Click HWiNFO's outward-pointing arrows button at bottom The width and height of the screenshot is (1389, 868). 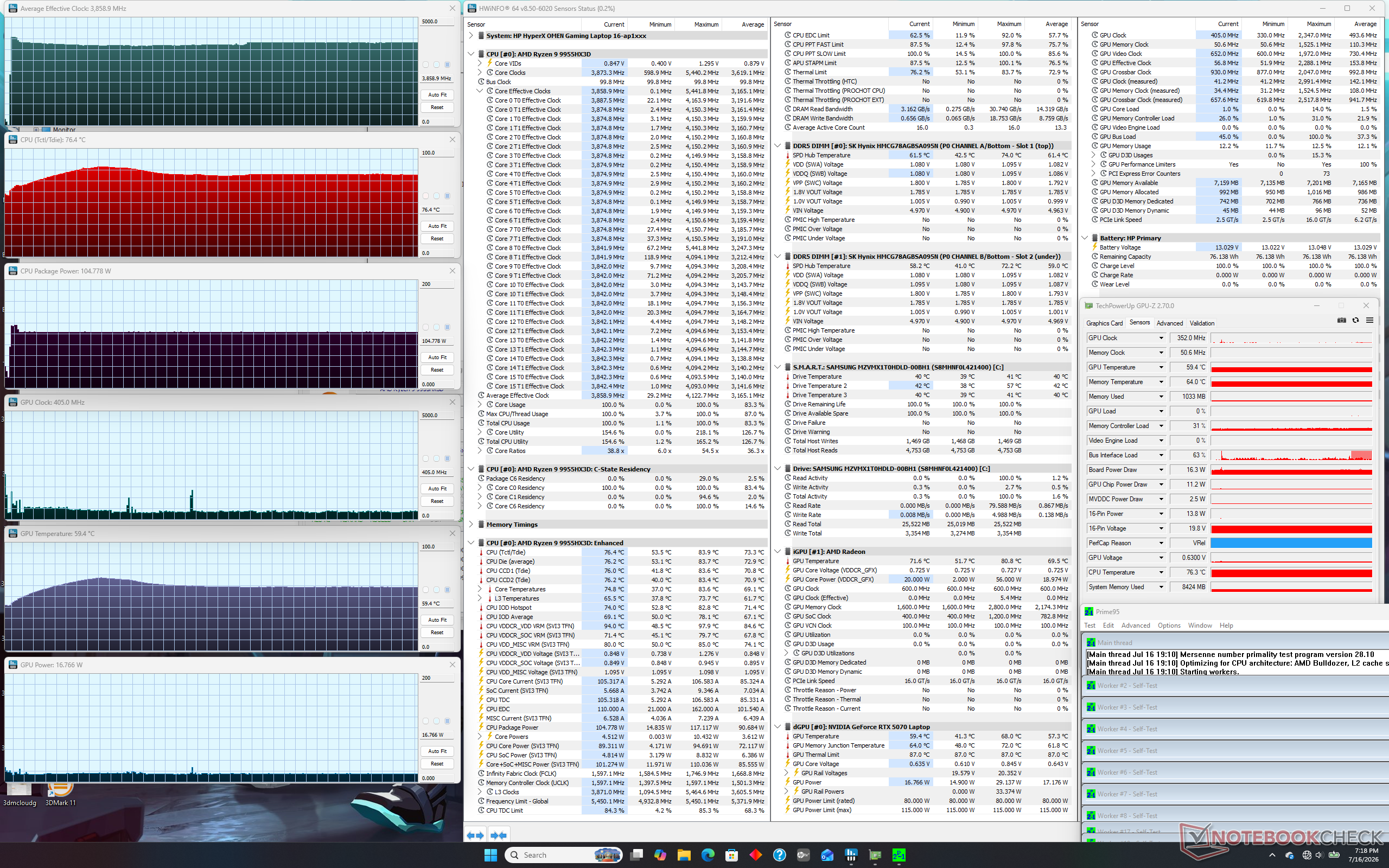[475, 835]
